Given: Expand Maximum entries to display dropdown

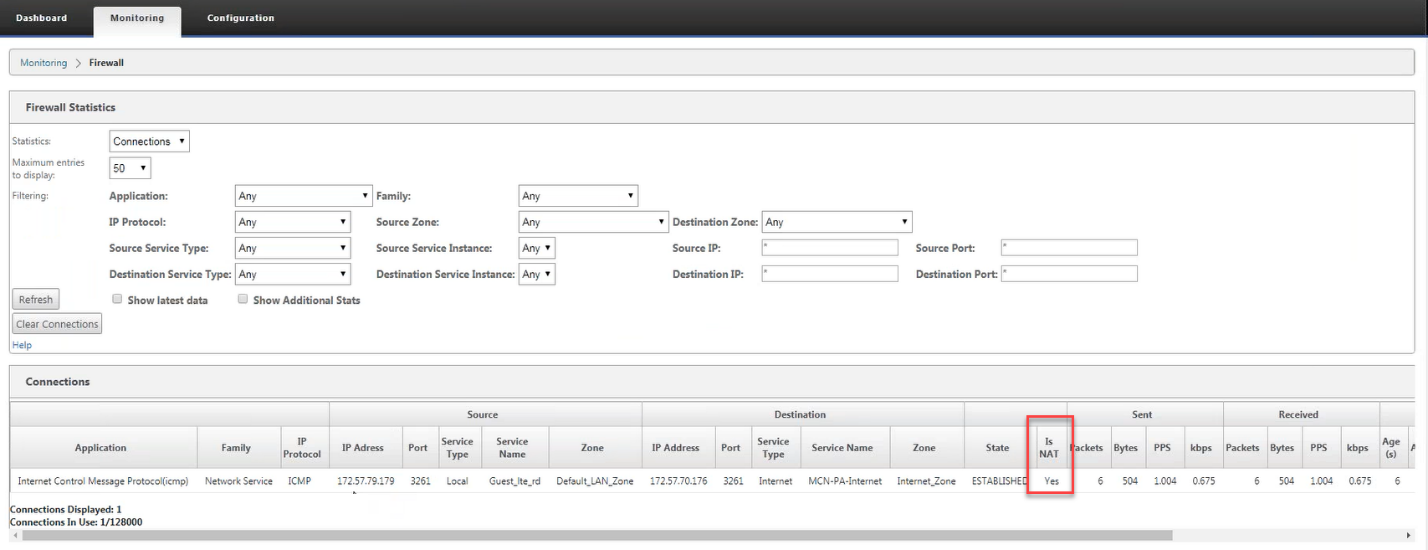Looking at the screenshot, I should click(130, 169).
